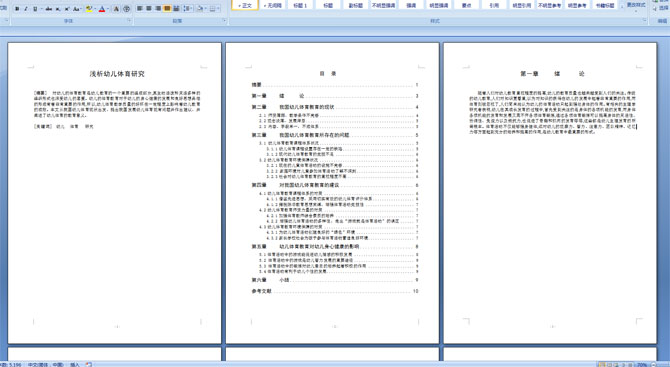Image resolution: width=670 pixels, height=367 pixels.
Task: Center align text icon
Action: tap(149, 9)
